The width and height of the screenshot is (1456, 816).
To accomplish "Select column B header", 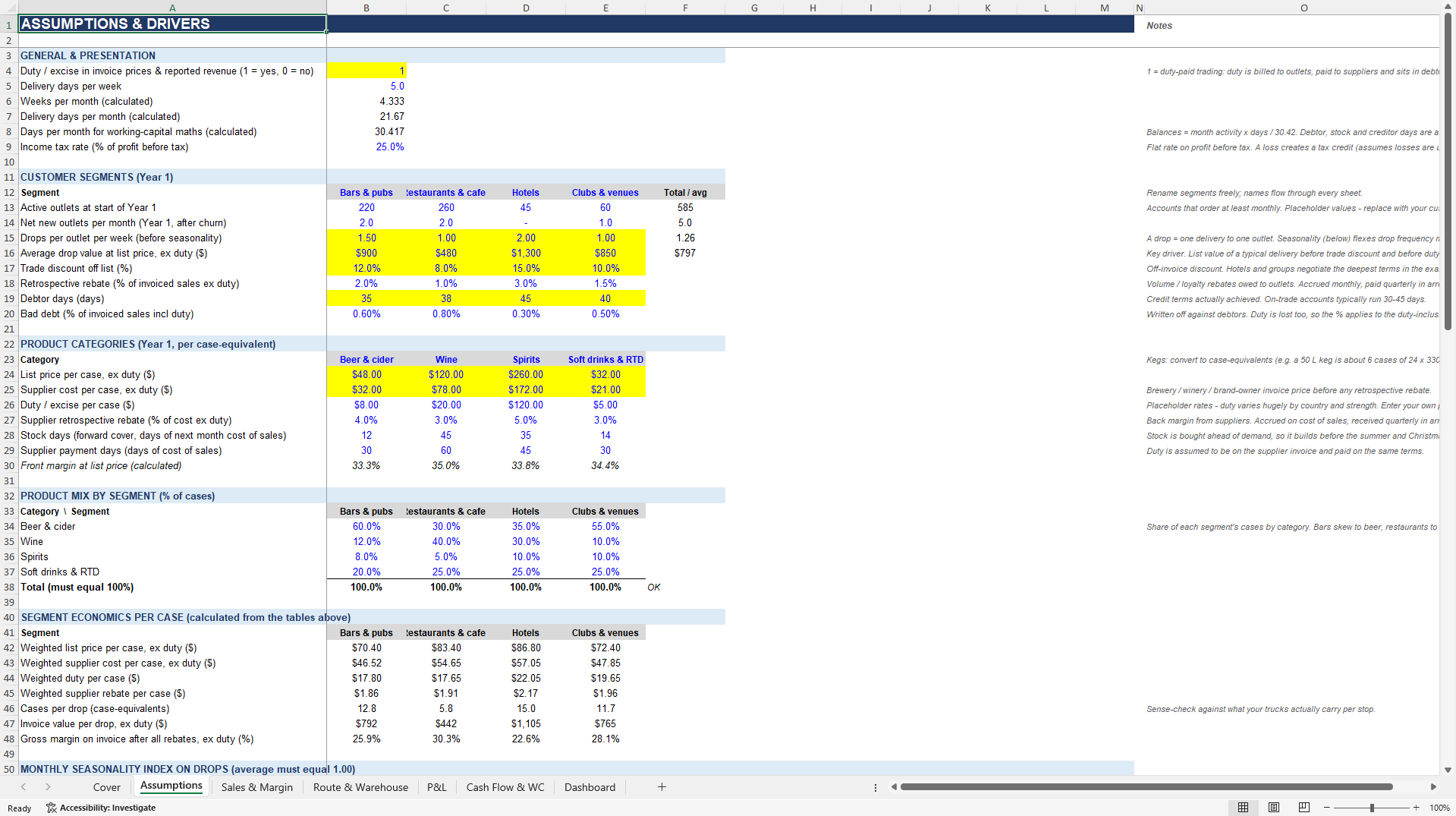I will tap(366, 8).
